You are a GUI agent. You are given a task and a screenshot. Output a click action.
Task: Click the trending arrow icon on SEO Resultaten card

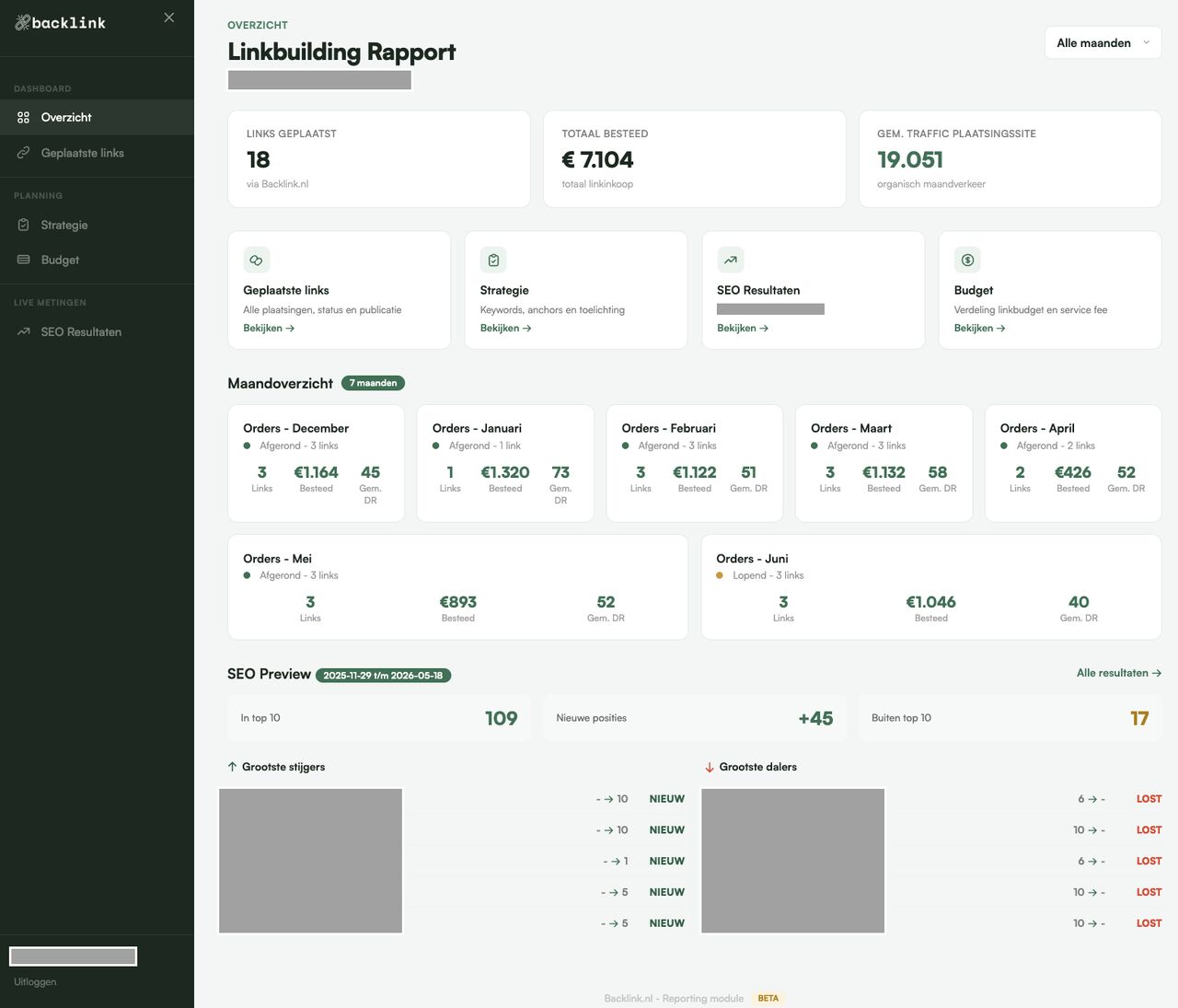tap(731, 261)
